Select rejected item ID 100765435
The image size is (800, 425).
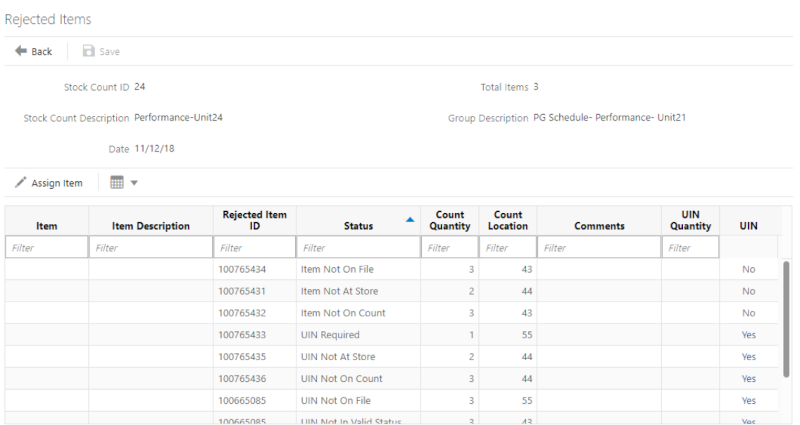pyautogui.click(x=242, y=357)
